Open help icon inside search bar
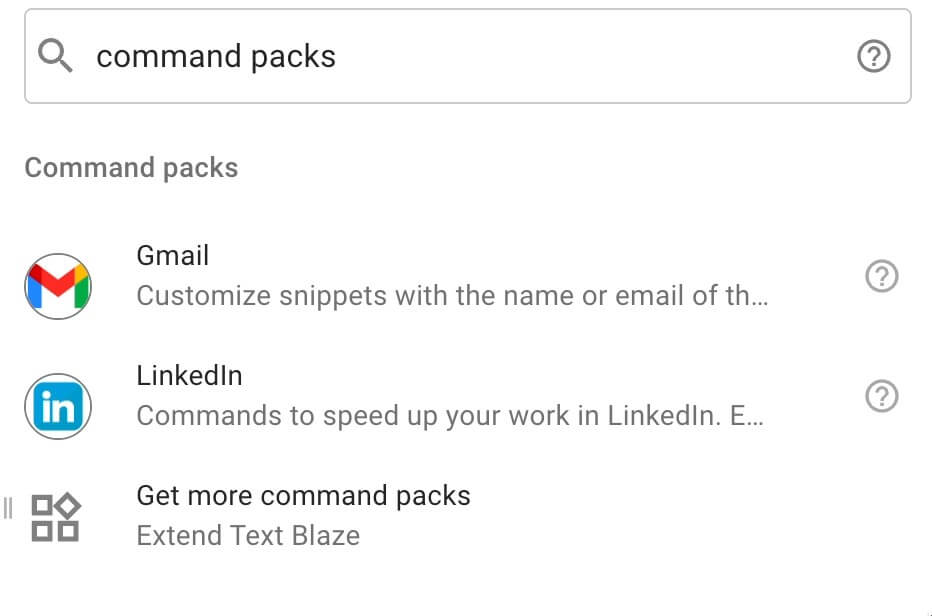 [874, 57]
